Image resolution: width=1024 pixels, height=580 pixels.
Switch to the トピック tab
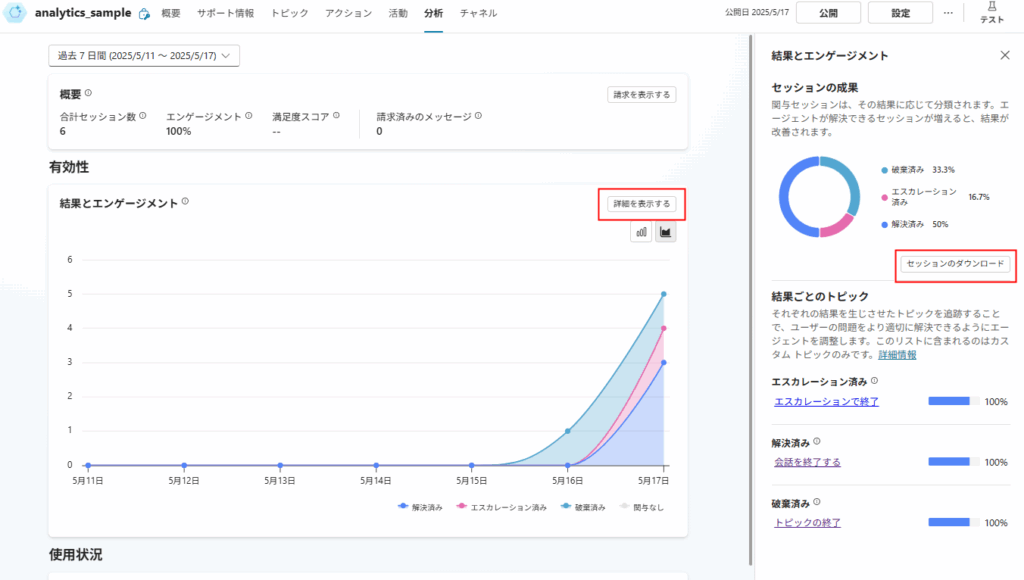(x=289, y=13)
